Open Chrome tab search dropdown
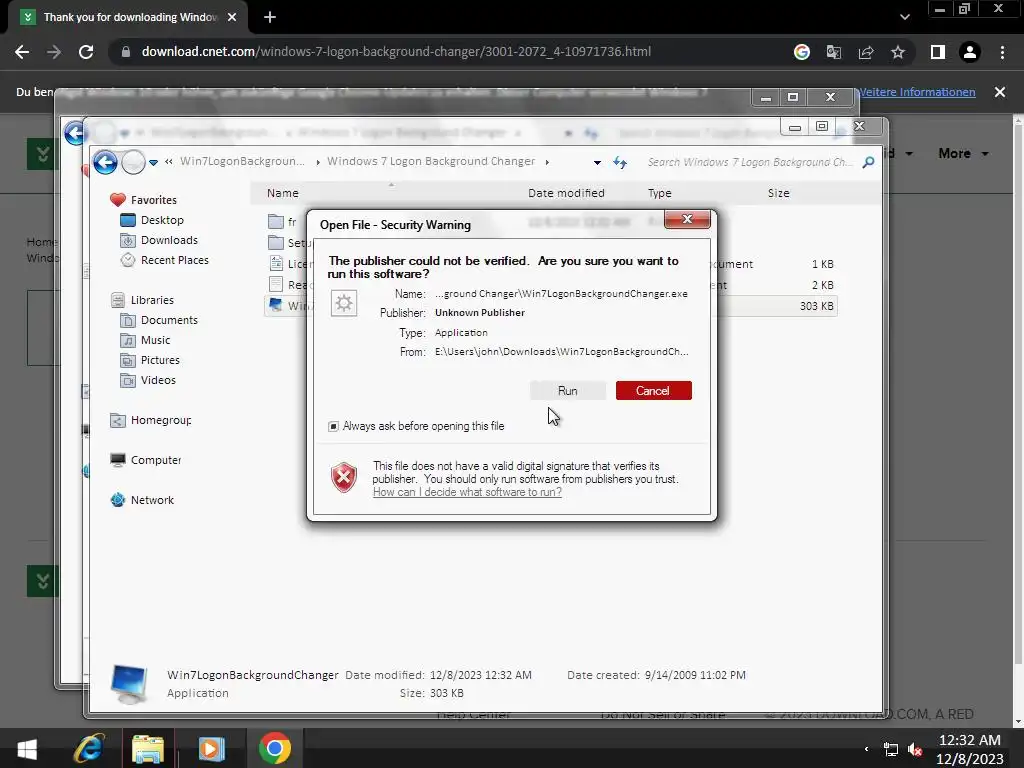 (x=904, y=18)
